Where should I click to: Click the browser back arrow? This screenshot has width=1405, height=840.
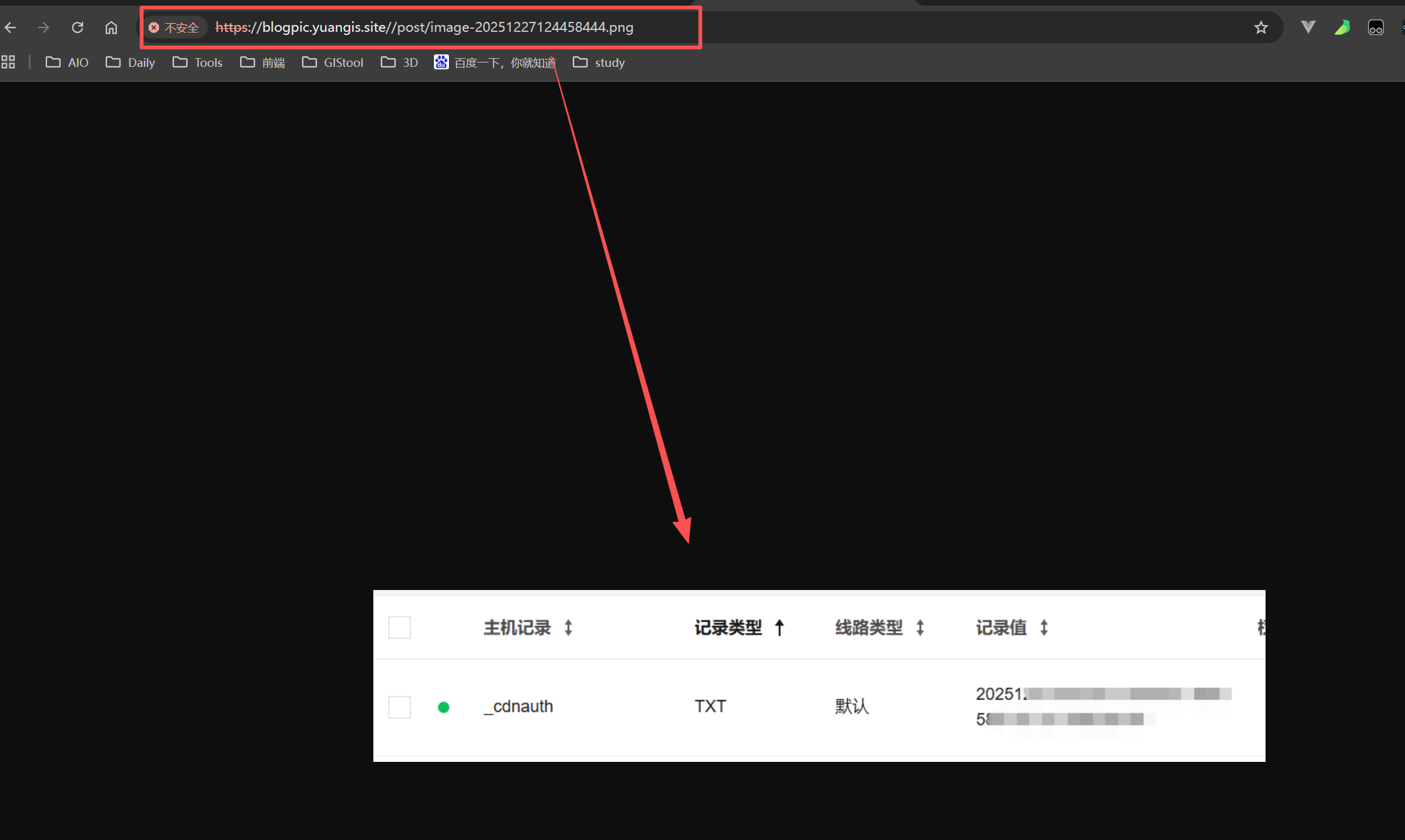pyautogui.click(x=10, y=27)
